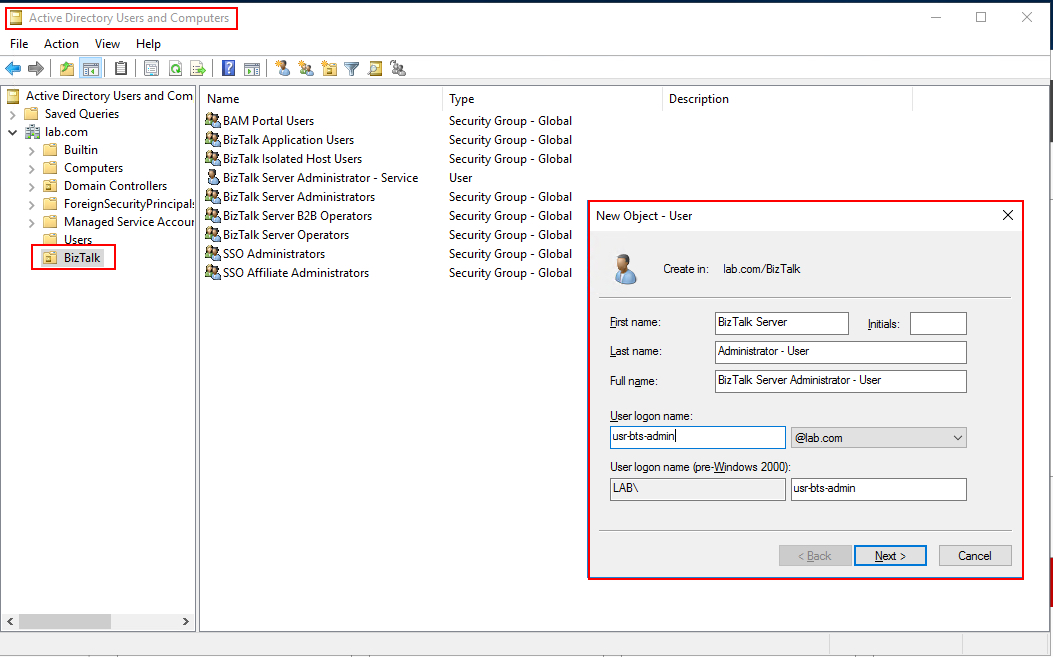Click the Forward arrow toolbar icon
The height and width of the screenshot is (657, 1053).
pyautogui.click(x=36, y=69)
